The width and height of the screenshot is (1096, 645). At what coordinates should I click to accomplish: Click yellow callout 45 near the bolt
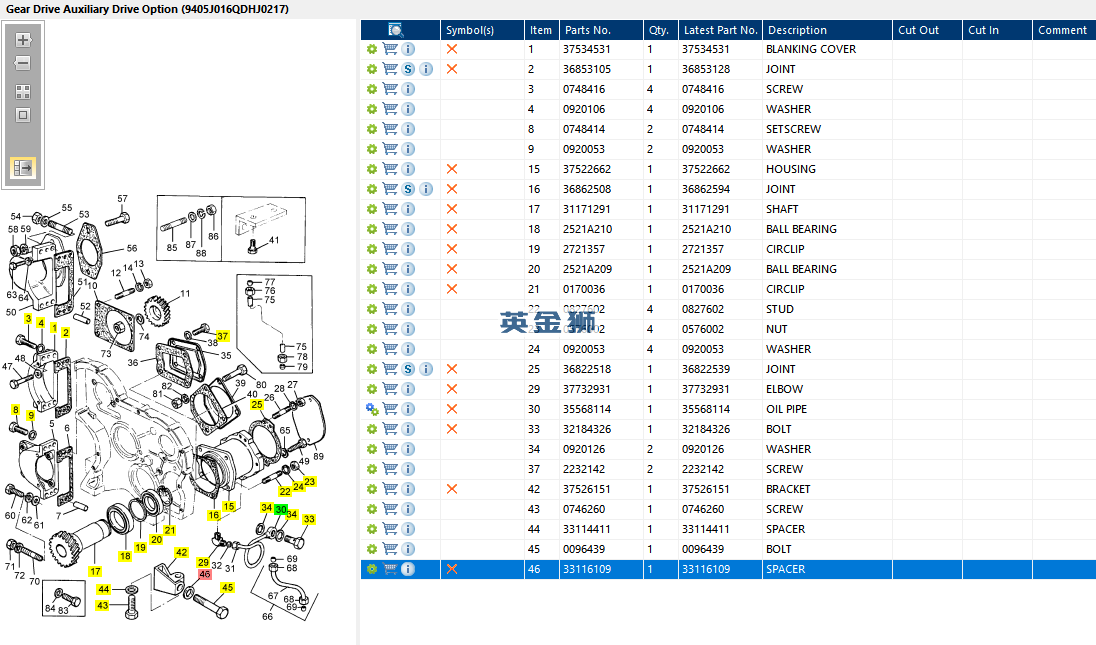[x=227, y=588]
